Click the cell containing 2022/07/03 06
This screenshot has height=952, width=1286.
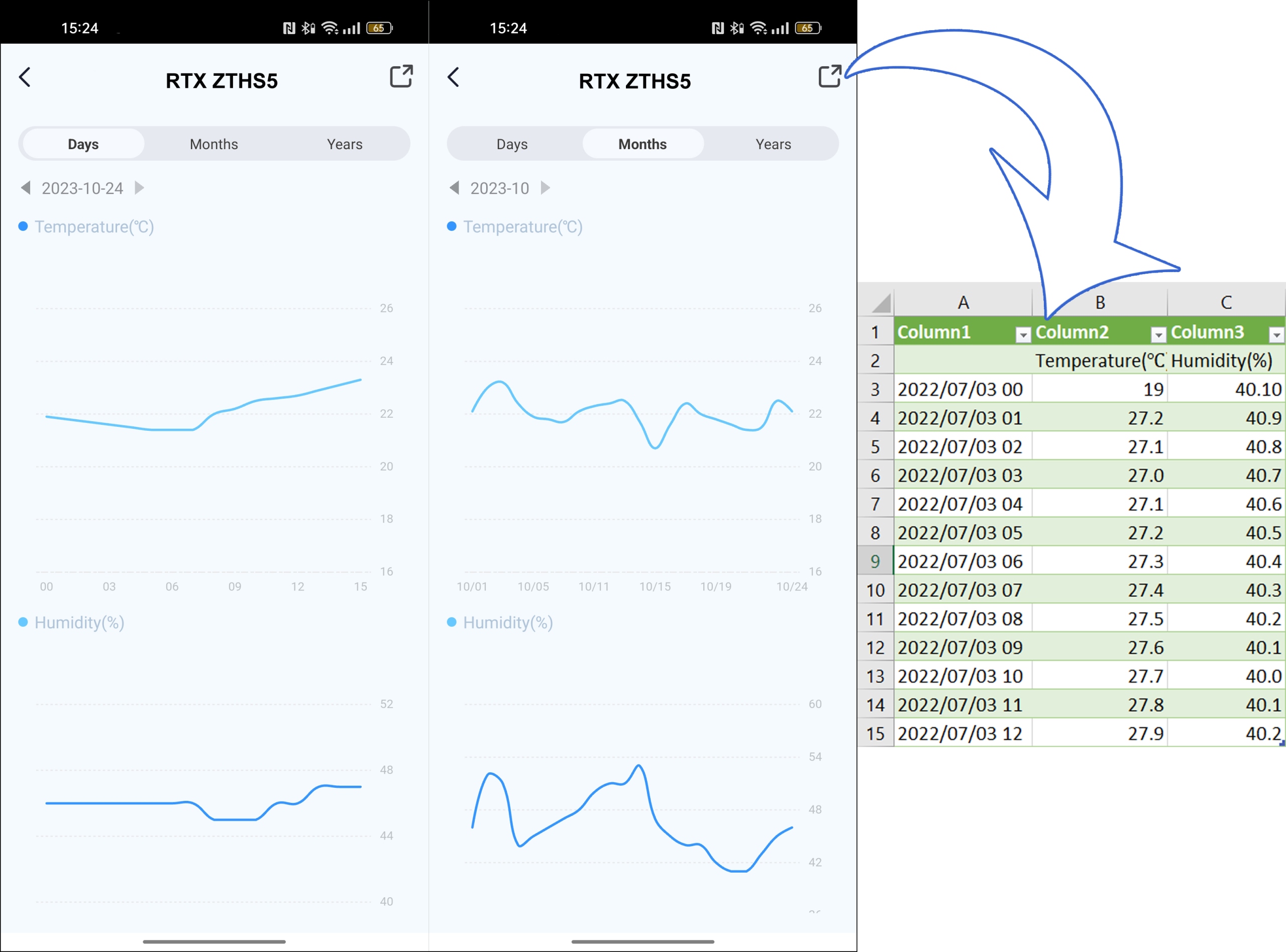(x=961, y=561)
